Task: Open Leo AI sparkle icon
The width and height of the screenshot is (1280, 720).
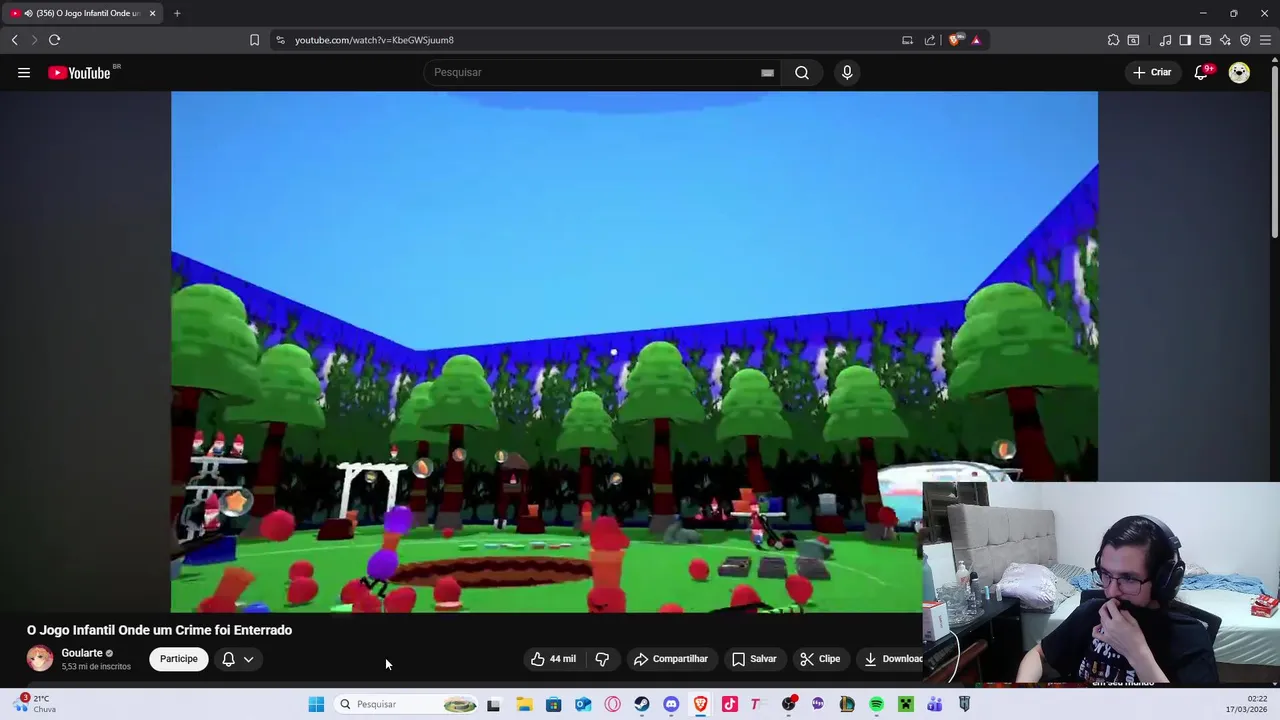Action: coord(1225,40)
